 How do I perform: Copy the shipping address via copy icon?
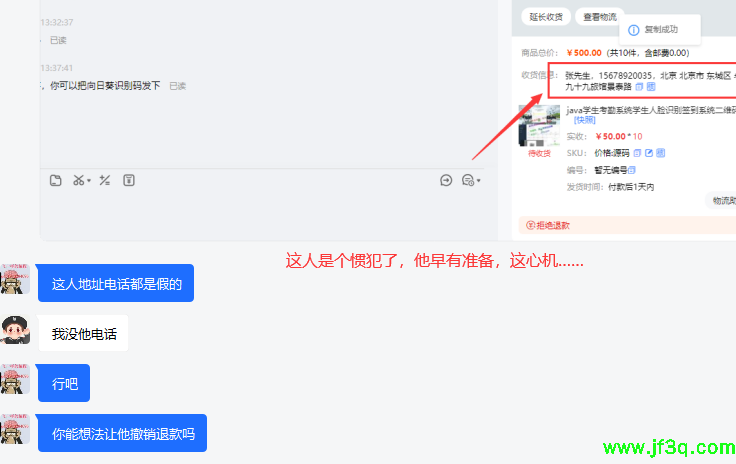click(639, 87)
